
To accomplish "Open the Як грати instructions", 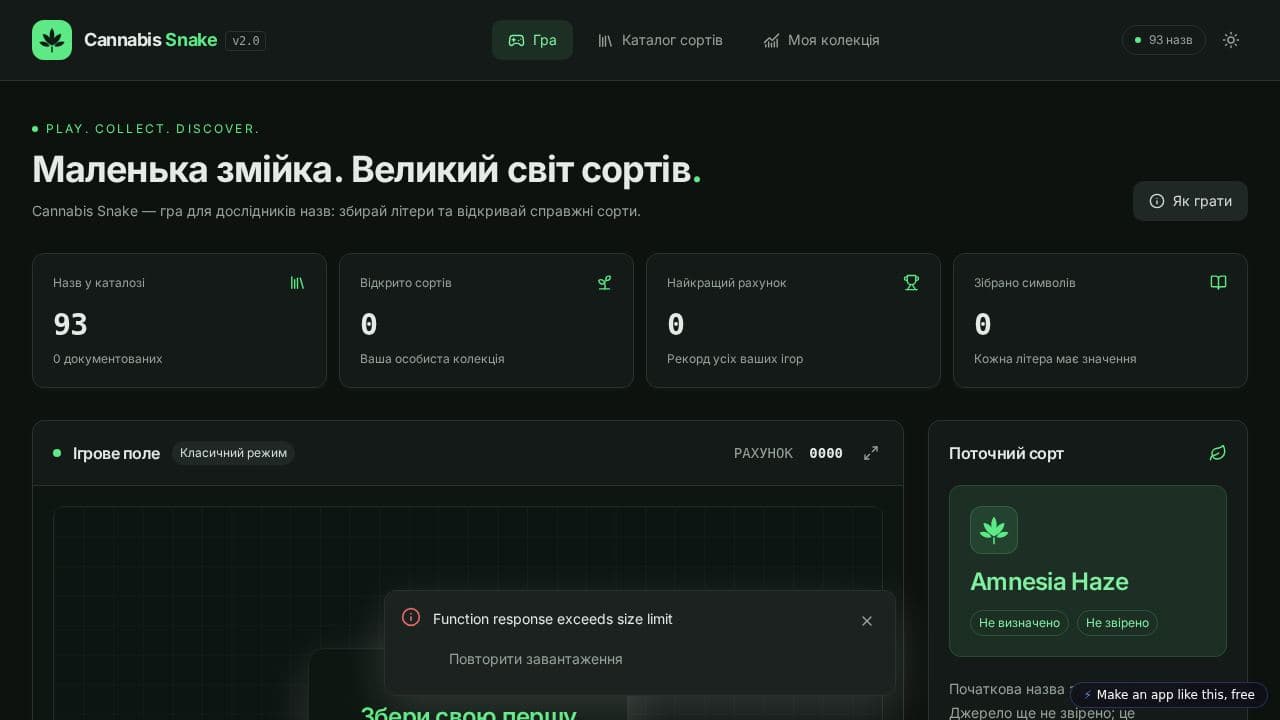I will pyautogui.click(x=1190, y=201).
